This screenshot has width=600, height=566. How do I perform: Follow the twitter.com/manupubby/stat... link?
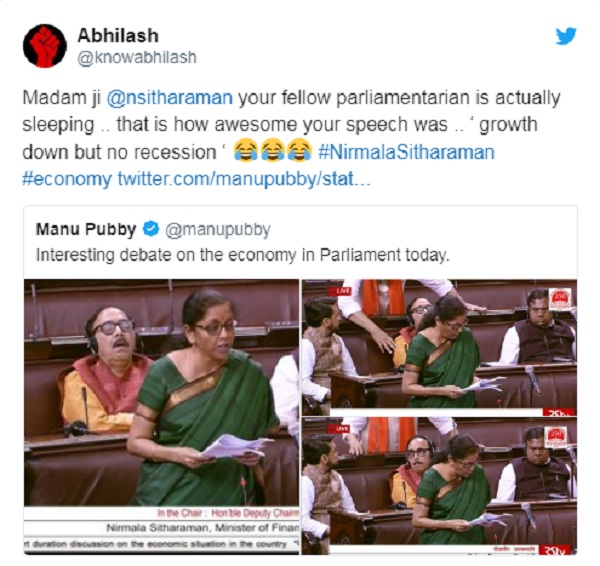tap(244, 179)
